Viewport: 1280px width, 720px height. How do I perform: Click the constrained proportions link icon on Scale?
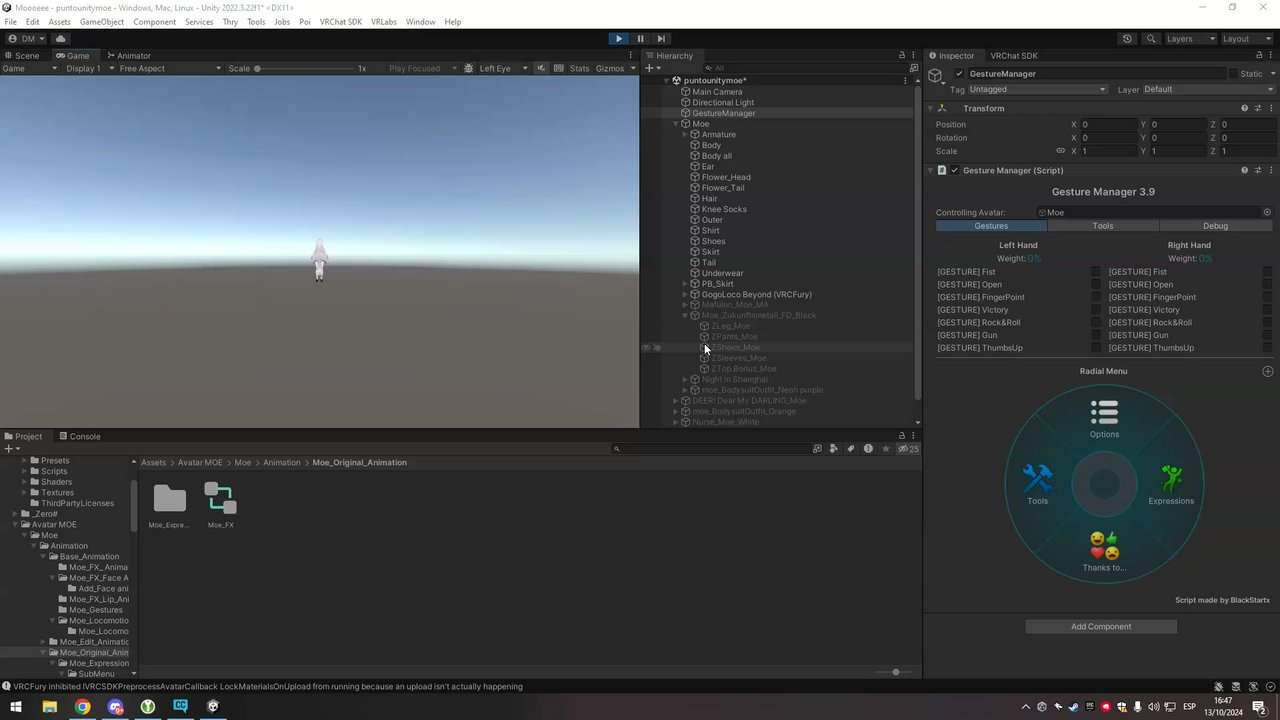[x=1060, y=151]
